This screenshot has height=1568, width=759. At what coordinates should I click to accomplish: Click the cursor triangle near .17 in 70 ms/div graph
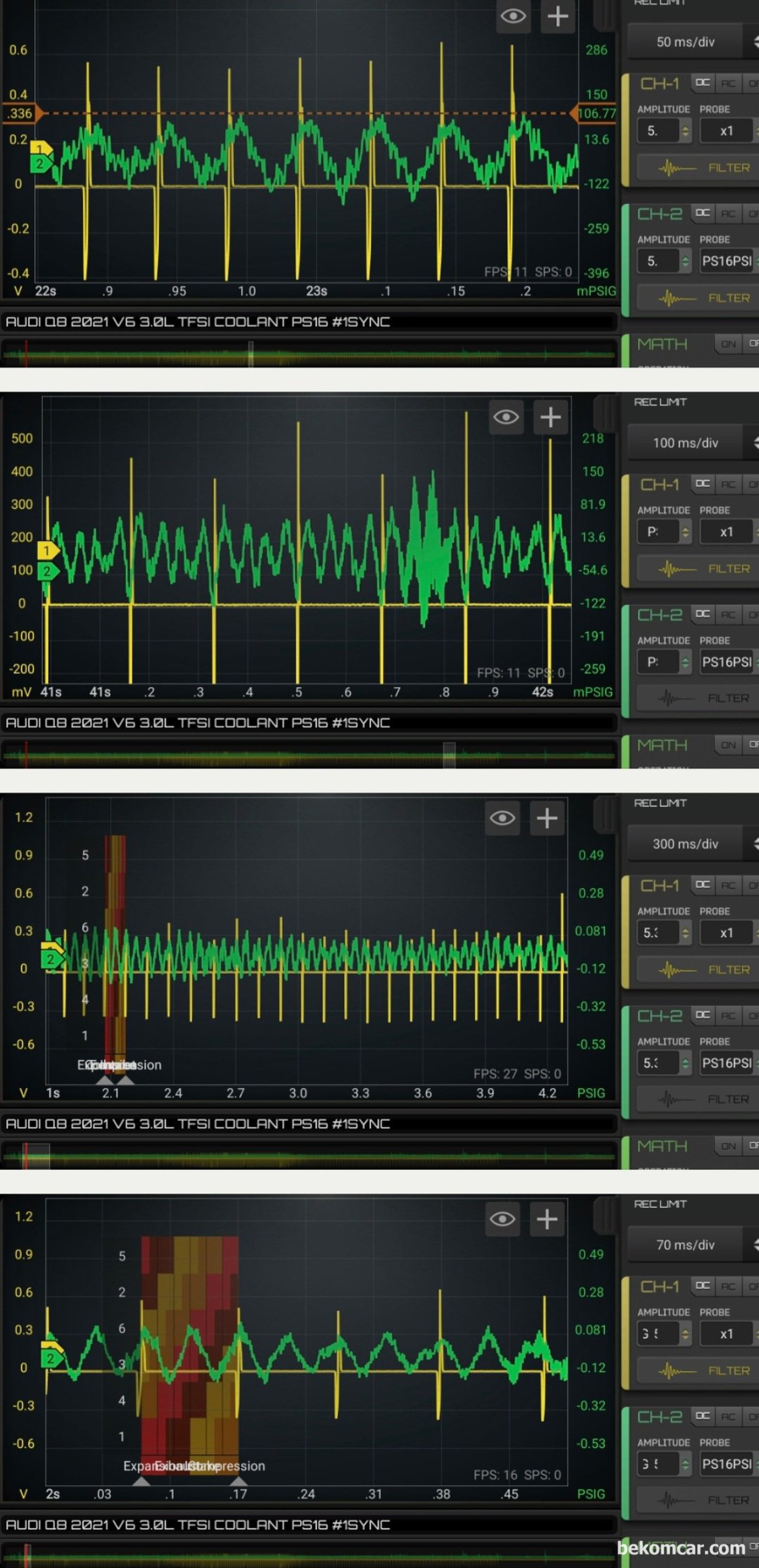[x=239, y=1481]
